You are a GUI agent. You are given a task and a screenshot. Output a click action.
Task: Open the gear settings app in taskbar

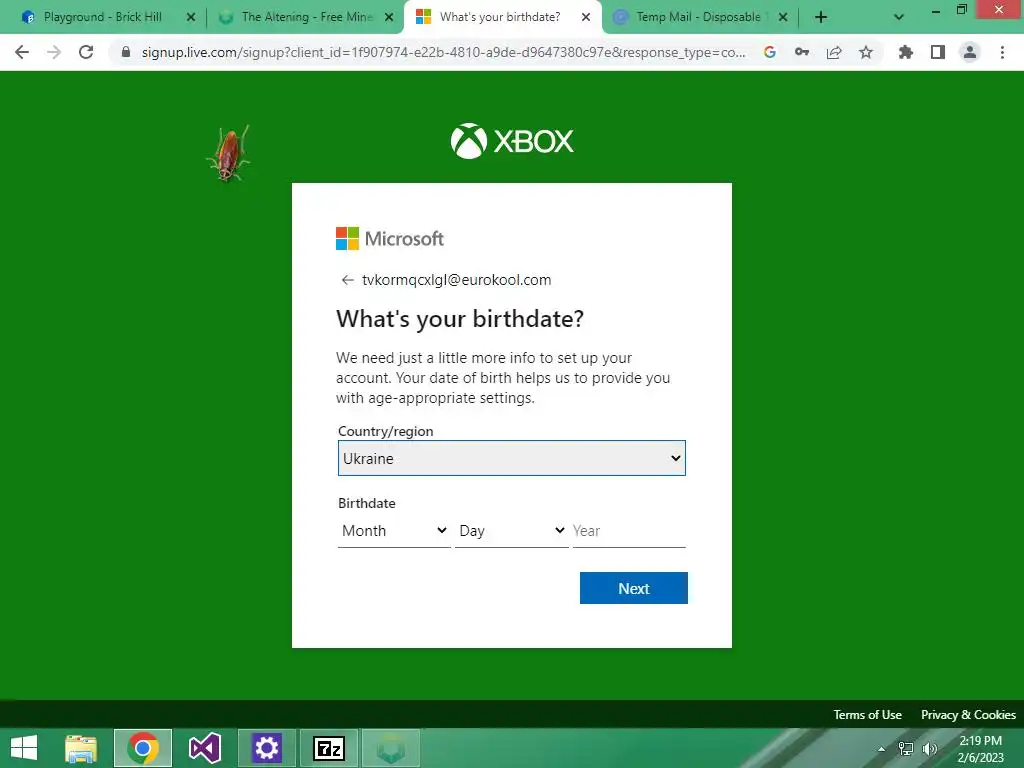pos(266,748)
